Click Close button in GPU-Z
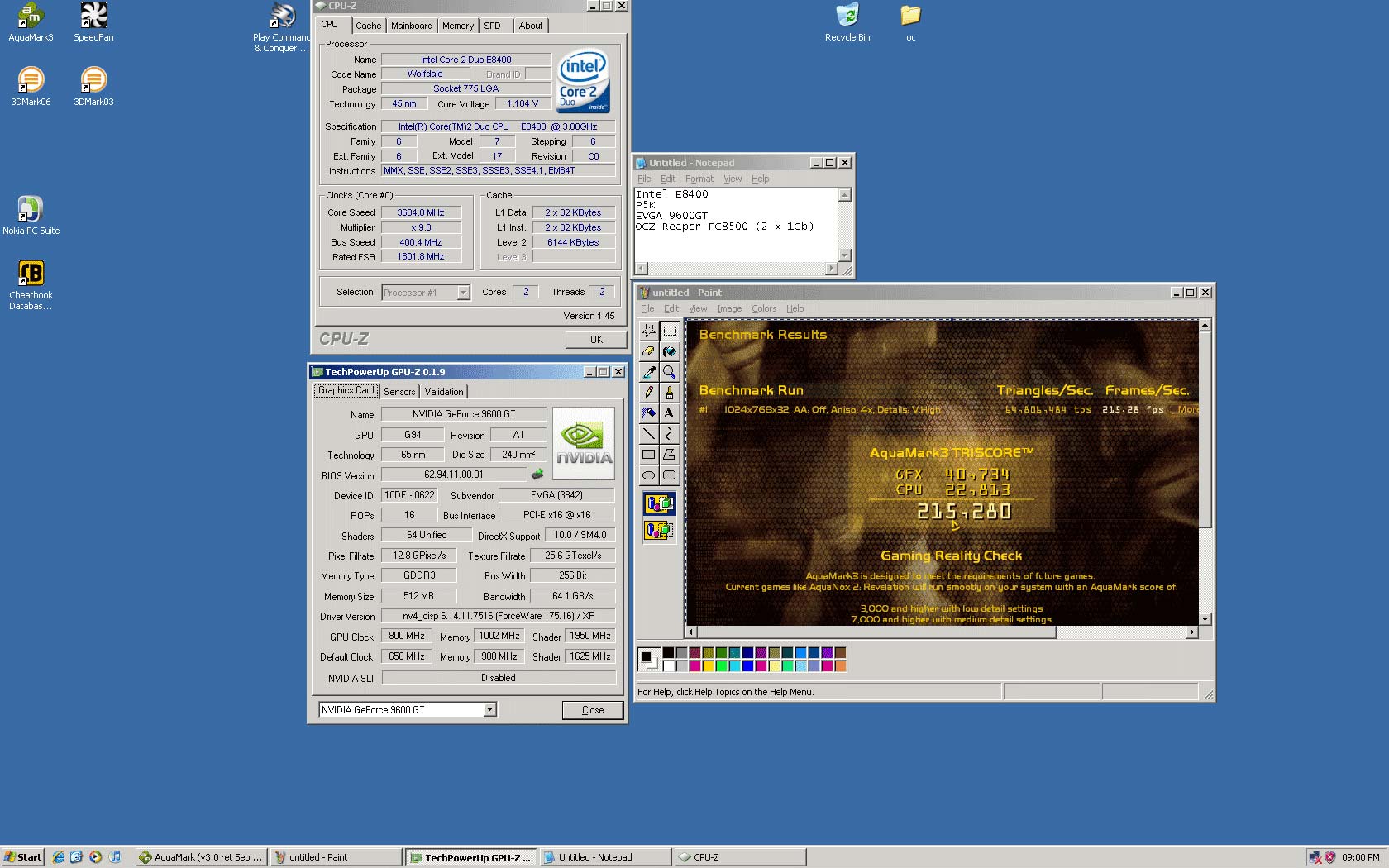The height and width of the screenshot is (868, 1389). pyautogui.click(x=593, y=710)
